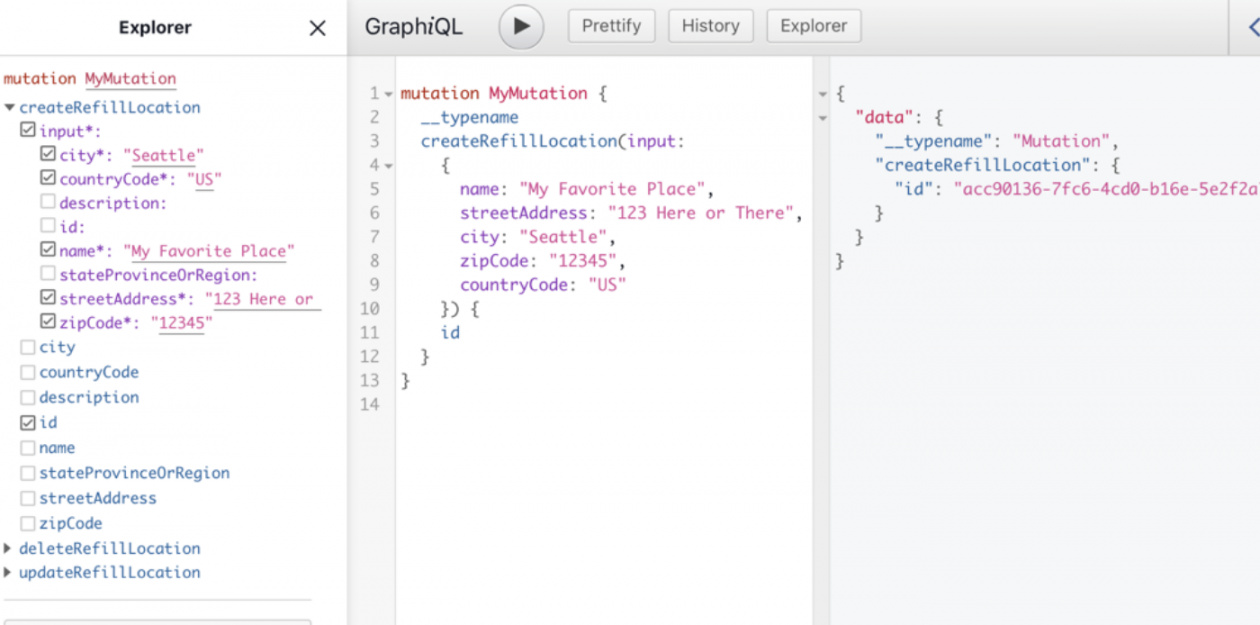This screenshot has width=1260, height=625.
Task: Edit the "12345" zipCode value in Explorer
Action: tap(181, 323)
